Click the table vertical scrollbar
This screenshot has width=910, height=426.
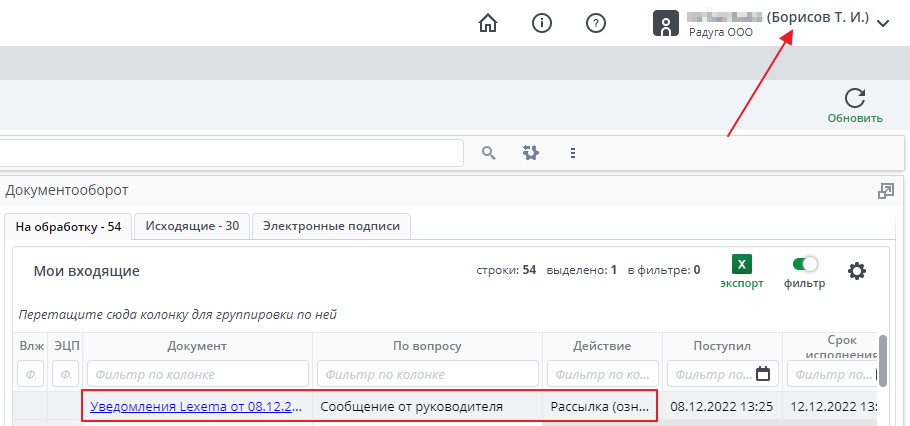(883, 360)
